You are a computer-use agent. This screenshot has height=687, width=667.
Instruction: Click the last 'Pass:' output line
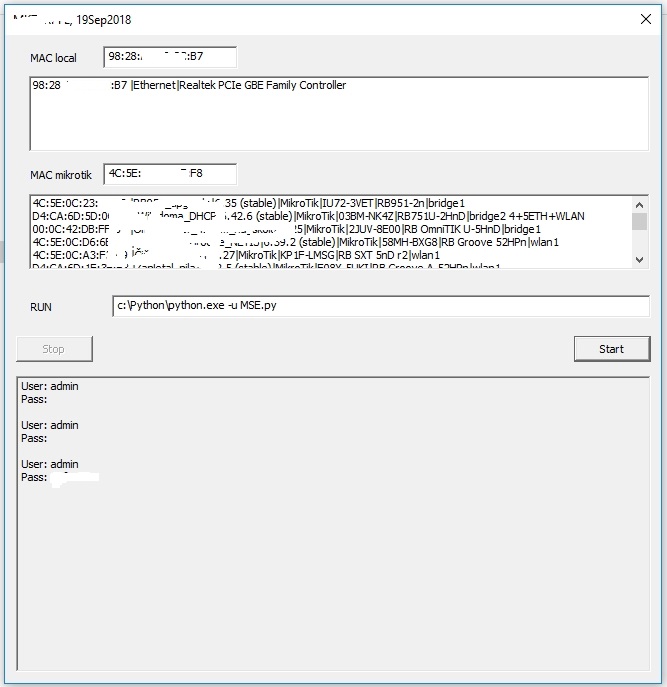(x=34, y=477)
